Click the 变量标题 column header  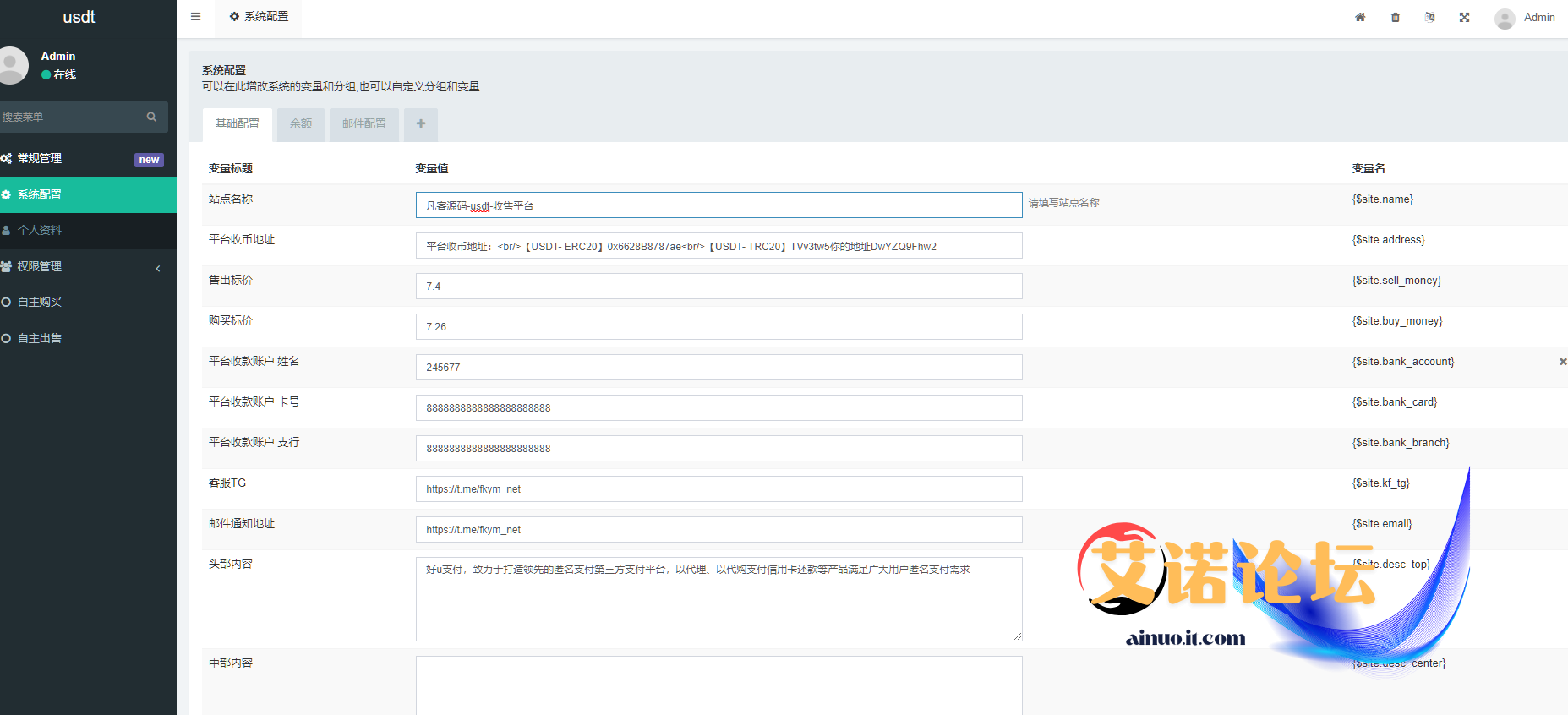(x=231, y=168)
